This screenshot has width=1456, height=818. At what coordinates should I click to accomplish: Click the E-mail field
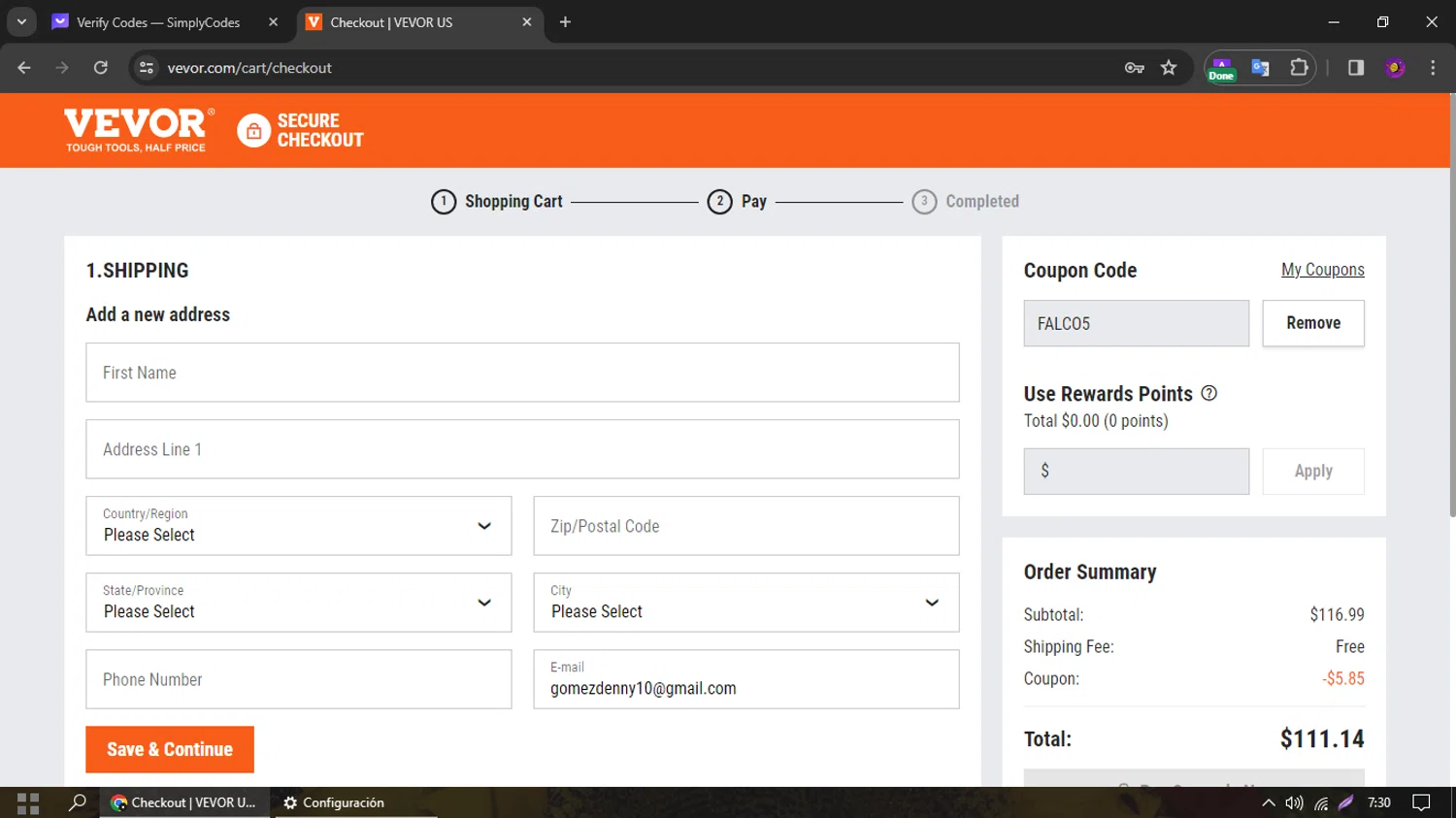746,679
